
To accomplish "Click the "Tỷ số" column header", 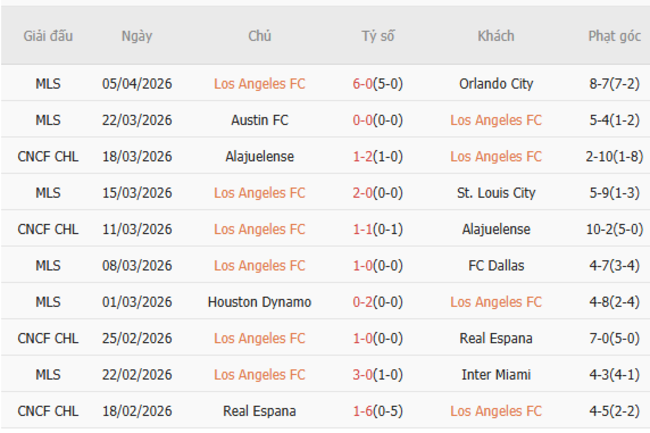I will [x=378, y=36].
